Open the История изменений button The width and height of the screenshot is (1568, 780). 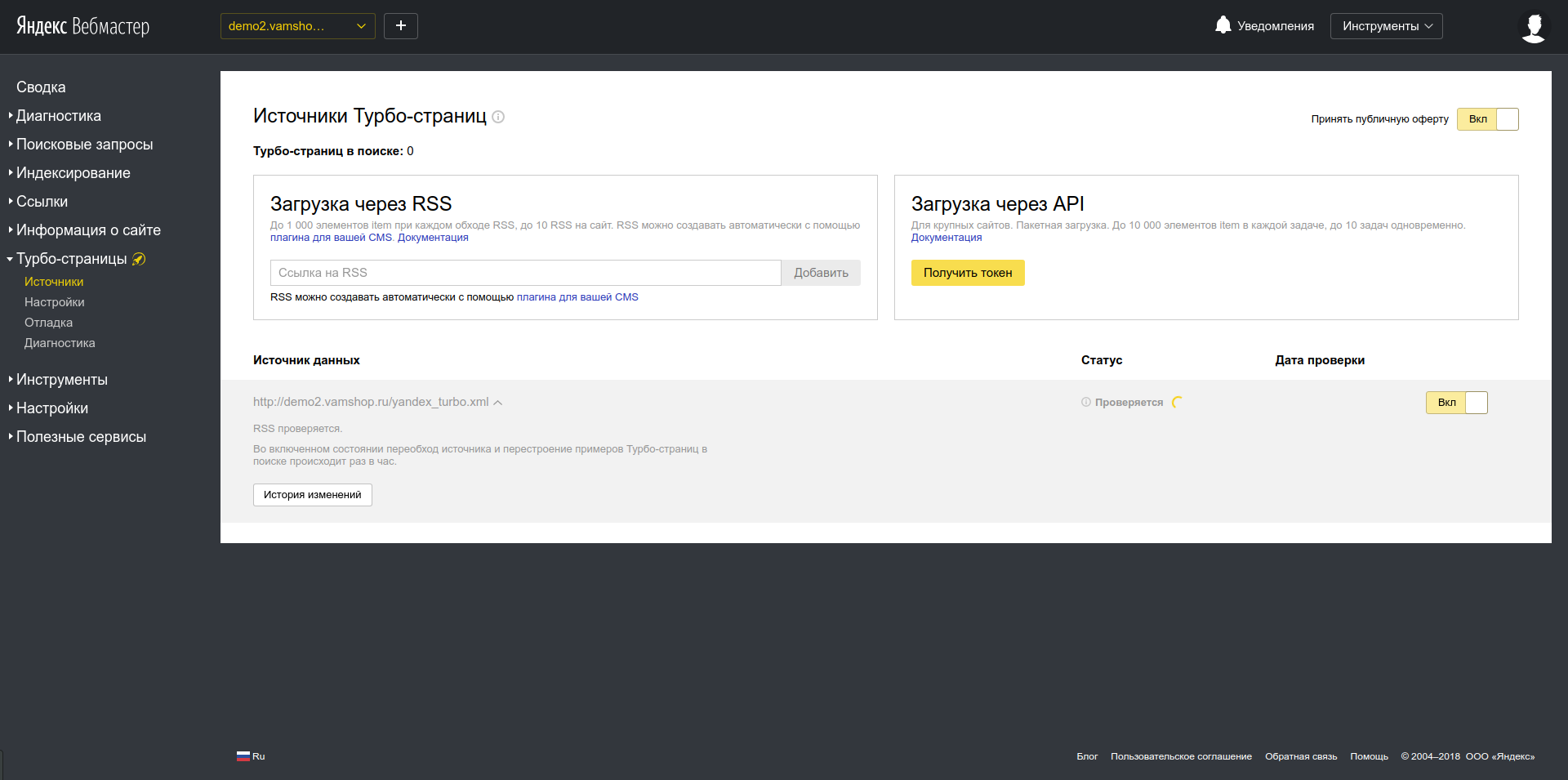pyautogui.click(x=312, y=495)
